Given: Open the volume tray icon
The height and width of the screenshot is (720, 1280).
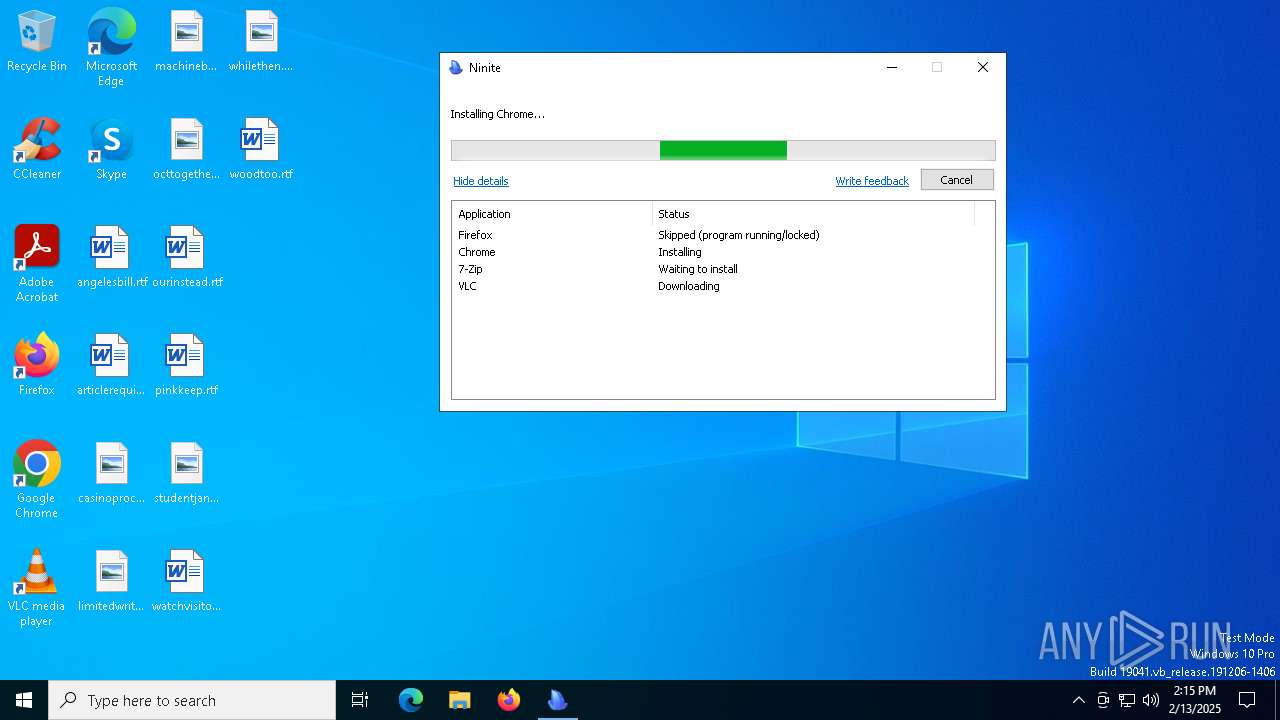Looking at the screenshot, I should click(x=1151, y=700).
